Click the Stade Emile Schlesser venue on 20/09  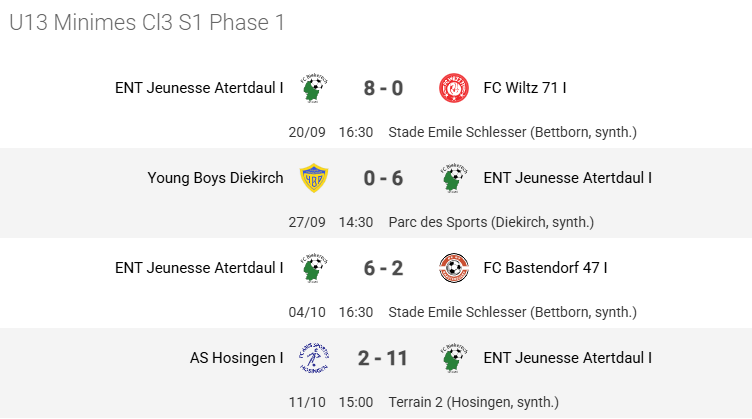coord(512,132)
